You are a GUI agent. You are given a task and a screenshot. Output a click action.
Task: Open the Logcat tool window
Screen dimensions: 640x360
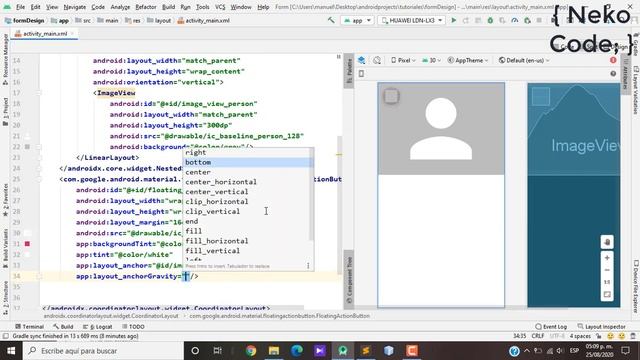98,327
